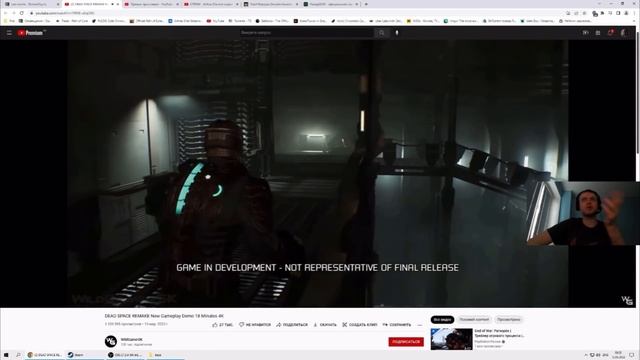640x360 pixels.
Task: Click the СОЗДАТЬ КЛИП clip button
Action: (x=360, y=325)
